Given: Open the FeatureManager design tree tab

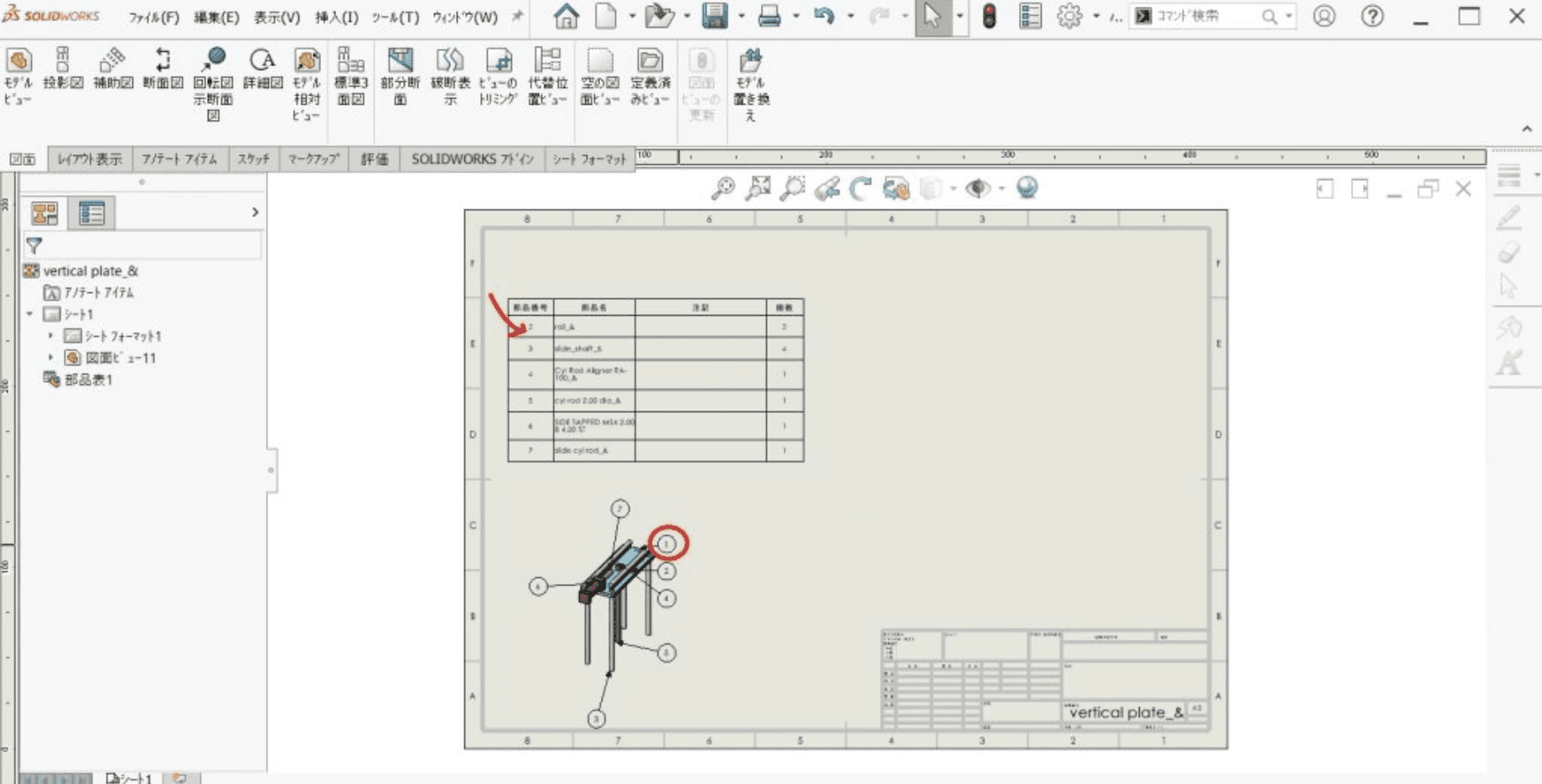Looking at the screenshot, I should point(44,214).
